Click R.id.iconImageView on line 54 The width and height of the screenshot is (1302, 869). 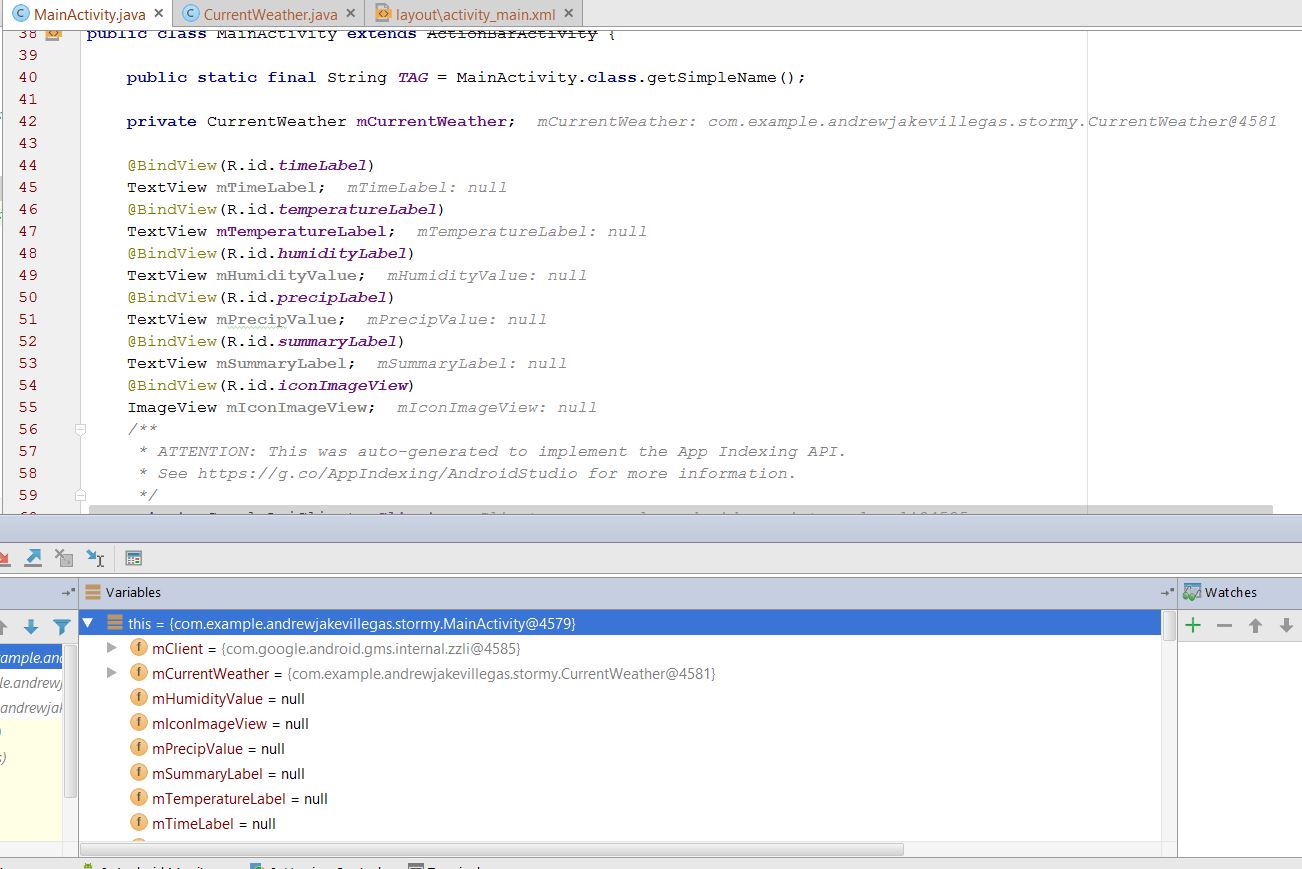tap(316, 385)
